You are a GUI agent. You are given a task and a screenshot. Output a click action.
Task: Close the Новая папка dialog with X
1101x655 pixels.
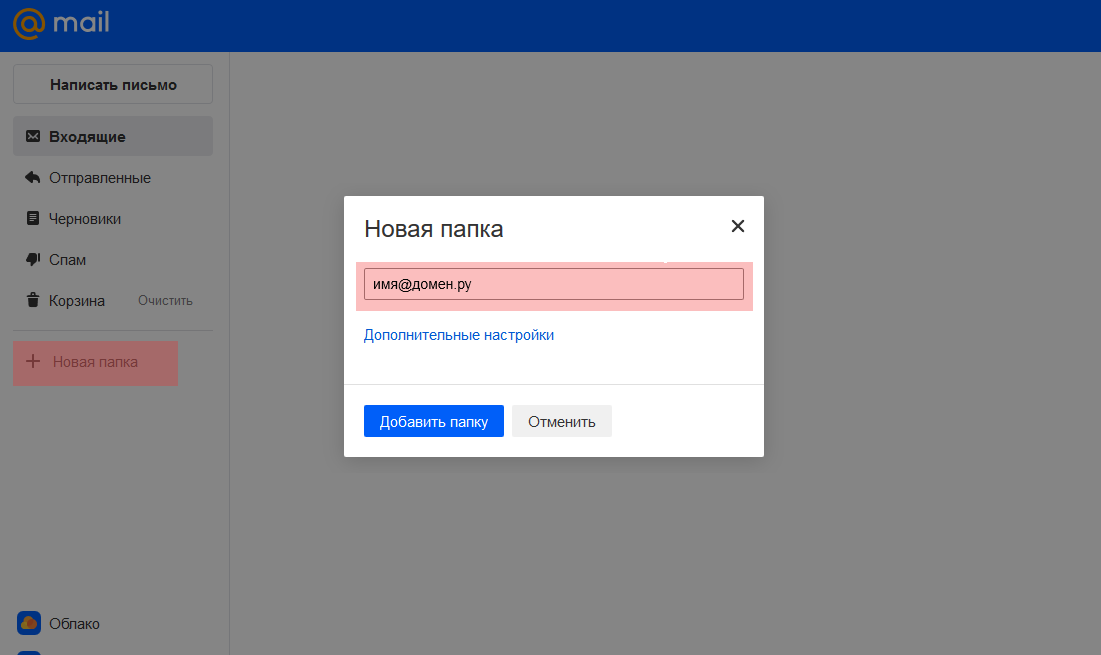[x=738, y=226]
